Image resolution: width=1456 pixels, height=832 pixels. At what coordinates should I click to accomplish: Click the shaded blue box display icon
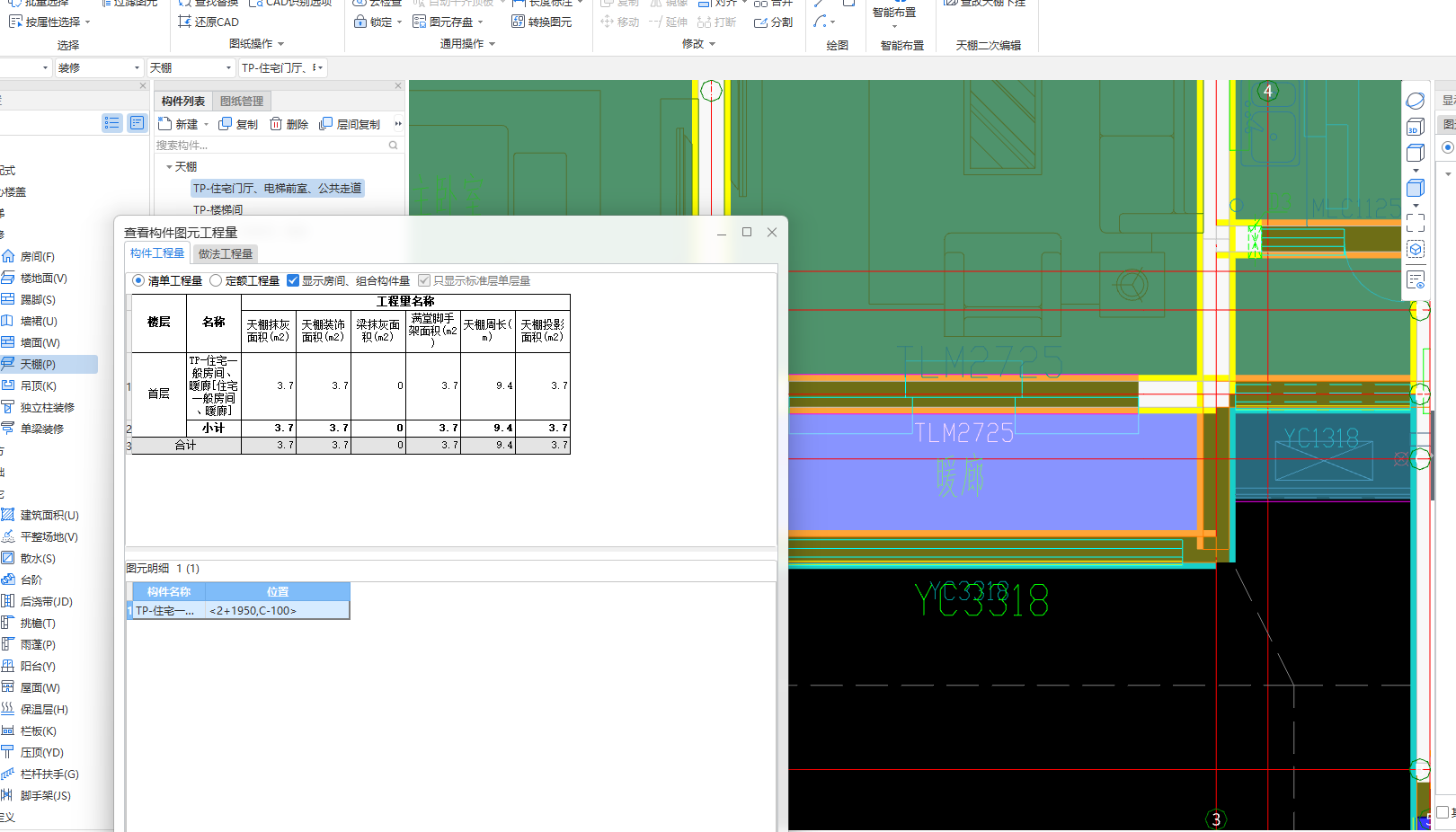[1416, 188]
